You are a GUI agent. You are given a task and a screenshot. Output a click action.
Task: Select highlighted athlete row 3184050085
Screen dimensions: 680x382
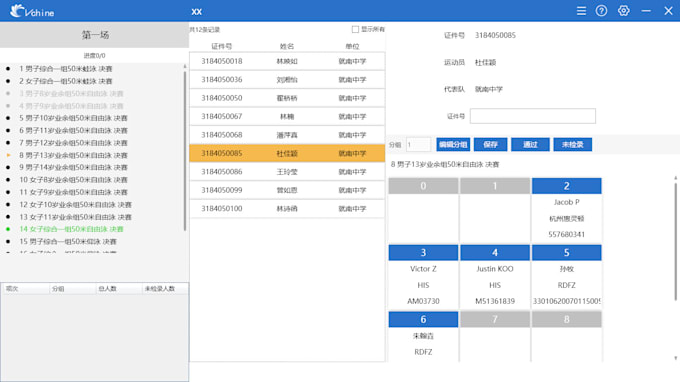[x=287, y=153]
